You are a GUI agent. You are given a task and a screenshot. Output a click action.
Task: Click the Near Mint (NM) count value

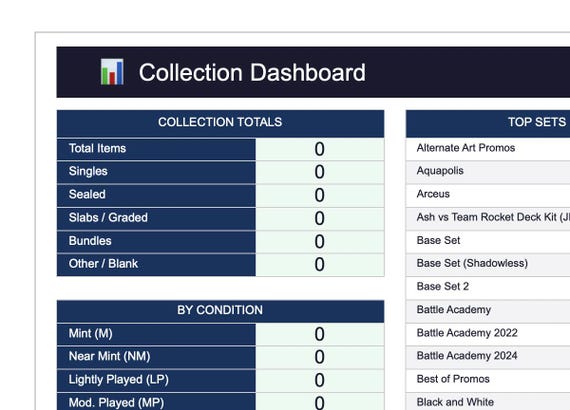[x=320, y=357]
